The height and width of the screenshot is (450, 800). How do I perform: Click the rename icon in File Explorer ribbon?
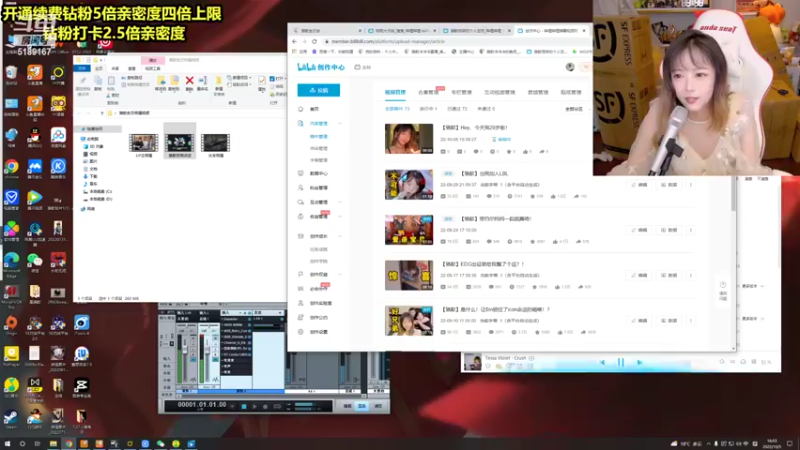click(203, 81)
